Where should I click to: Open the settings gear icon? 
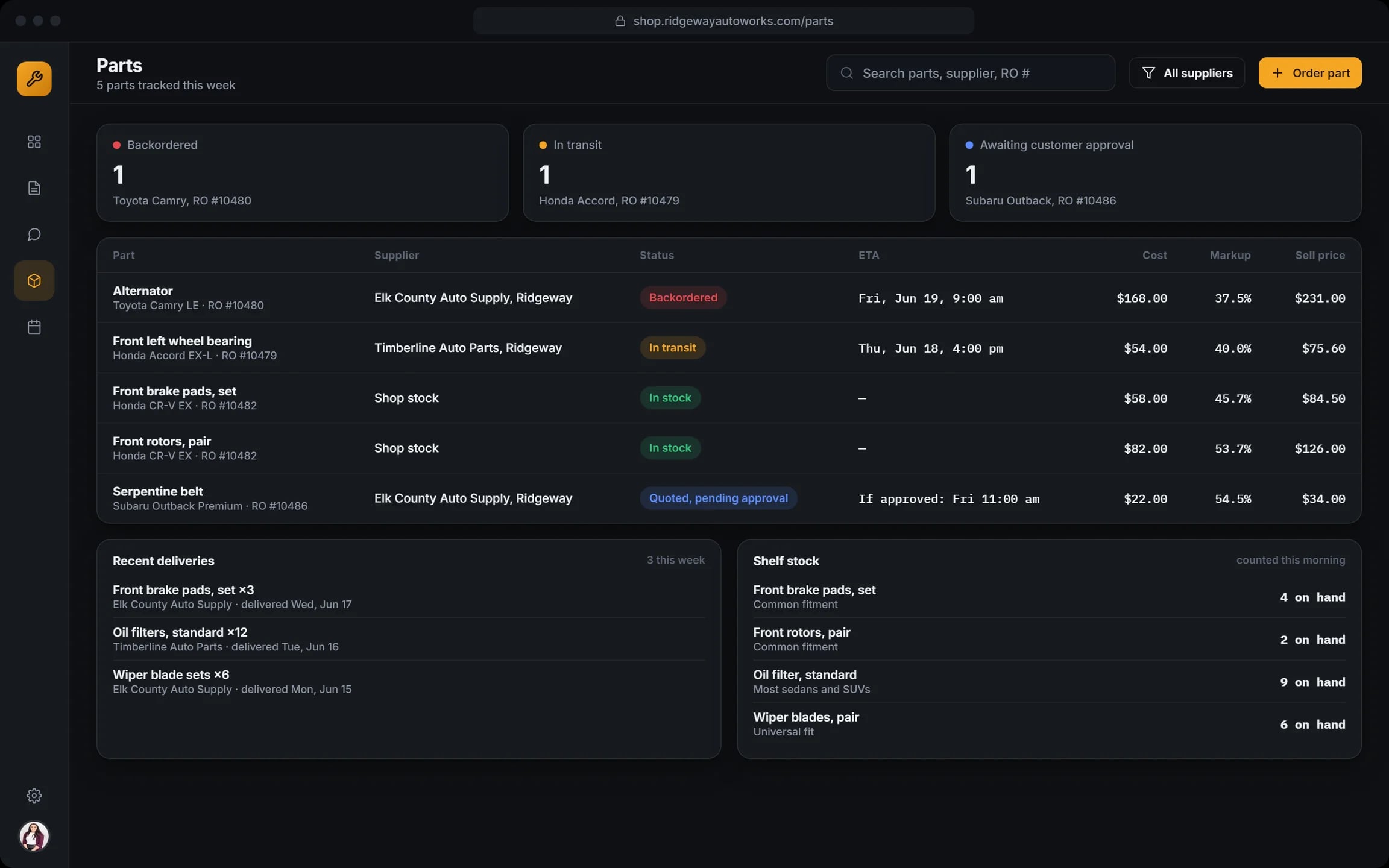[34, 796]
